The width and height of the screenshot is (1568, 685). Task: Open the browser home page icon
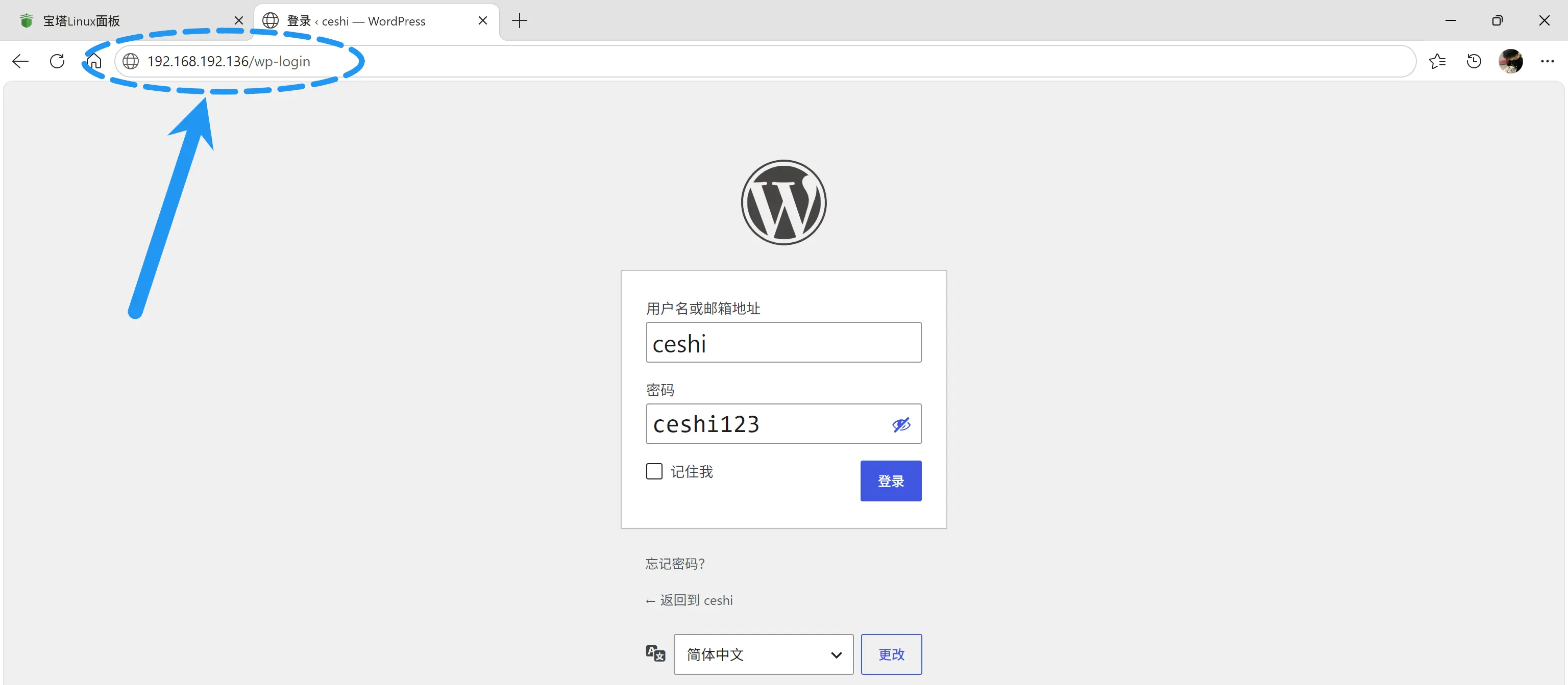(x=94, y=61)
